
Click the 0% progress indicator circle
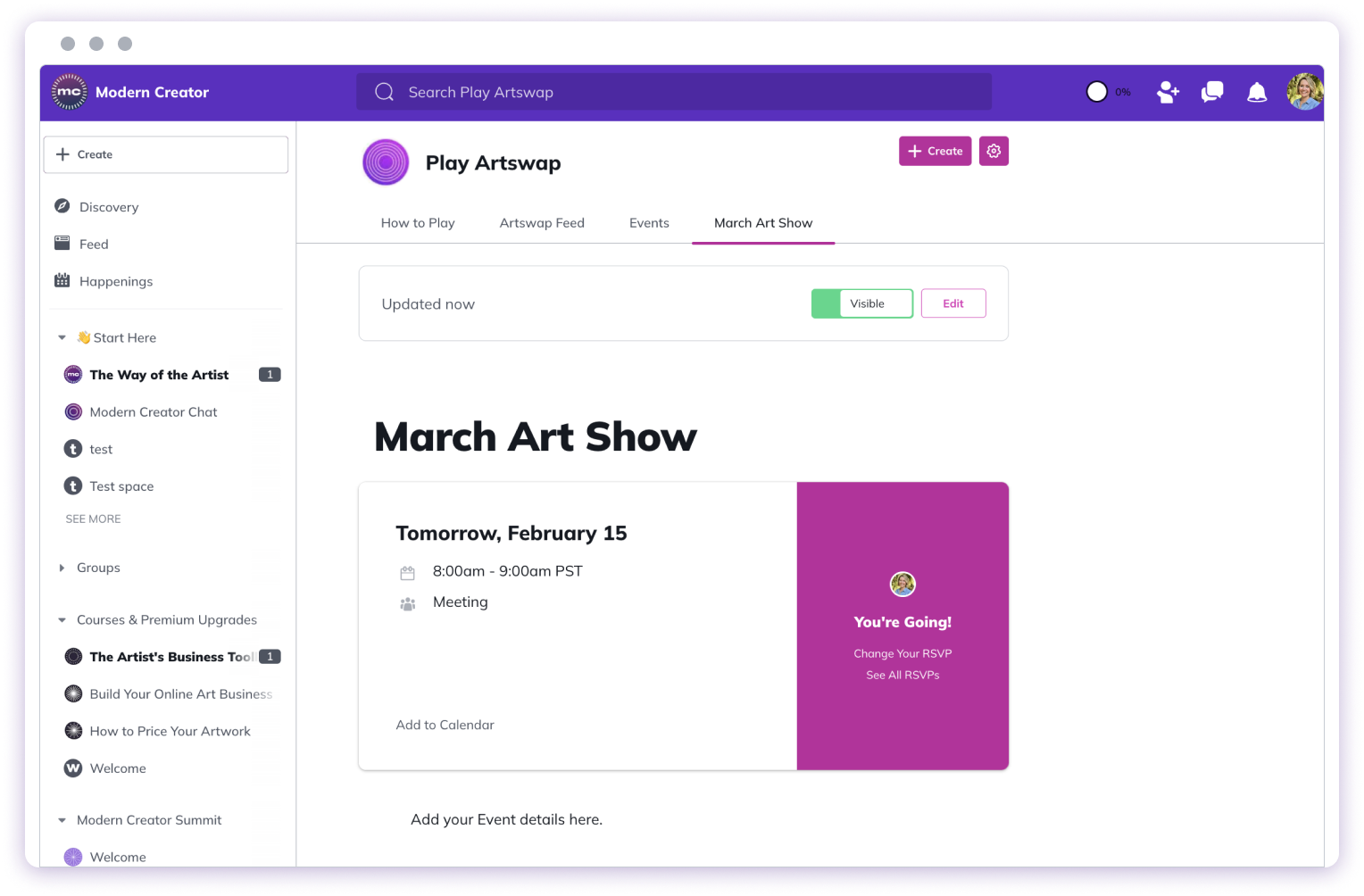[1097, 91]
